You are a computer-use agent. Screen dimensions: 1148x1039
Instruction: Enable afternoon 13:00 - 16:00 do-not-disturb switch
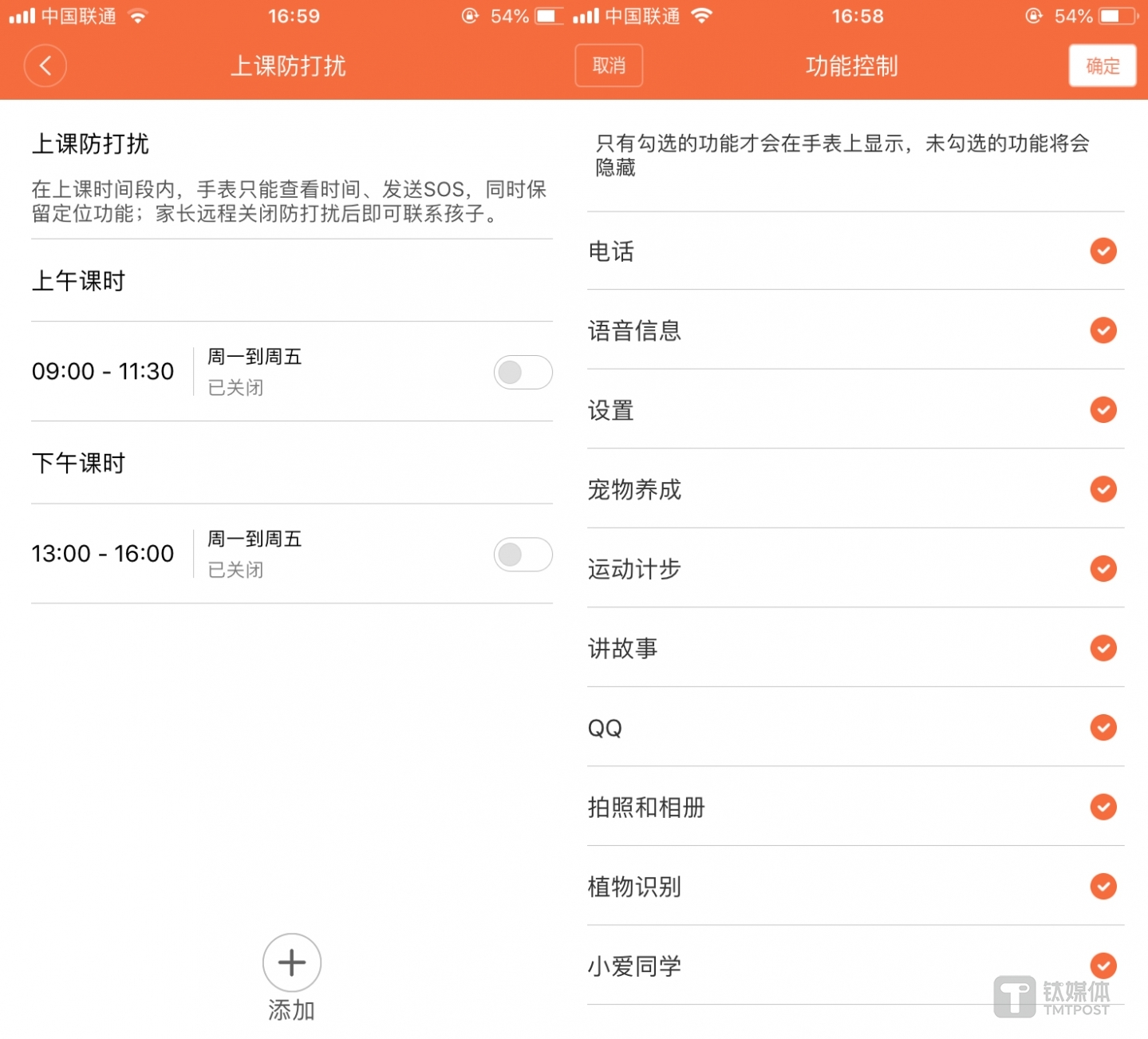pyautogui.click(x=523, y=555)
